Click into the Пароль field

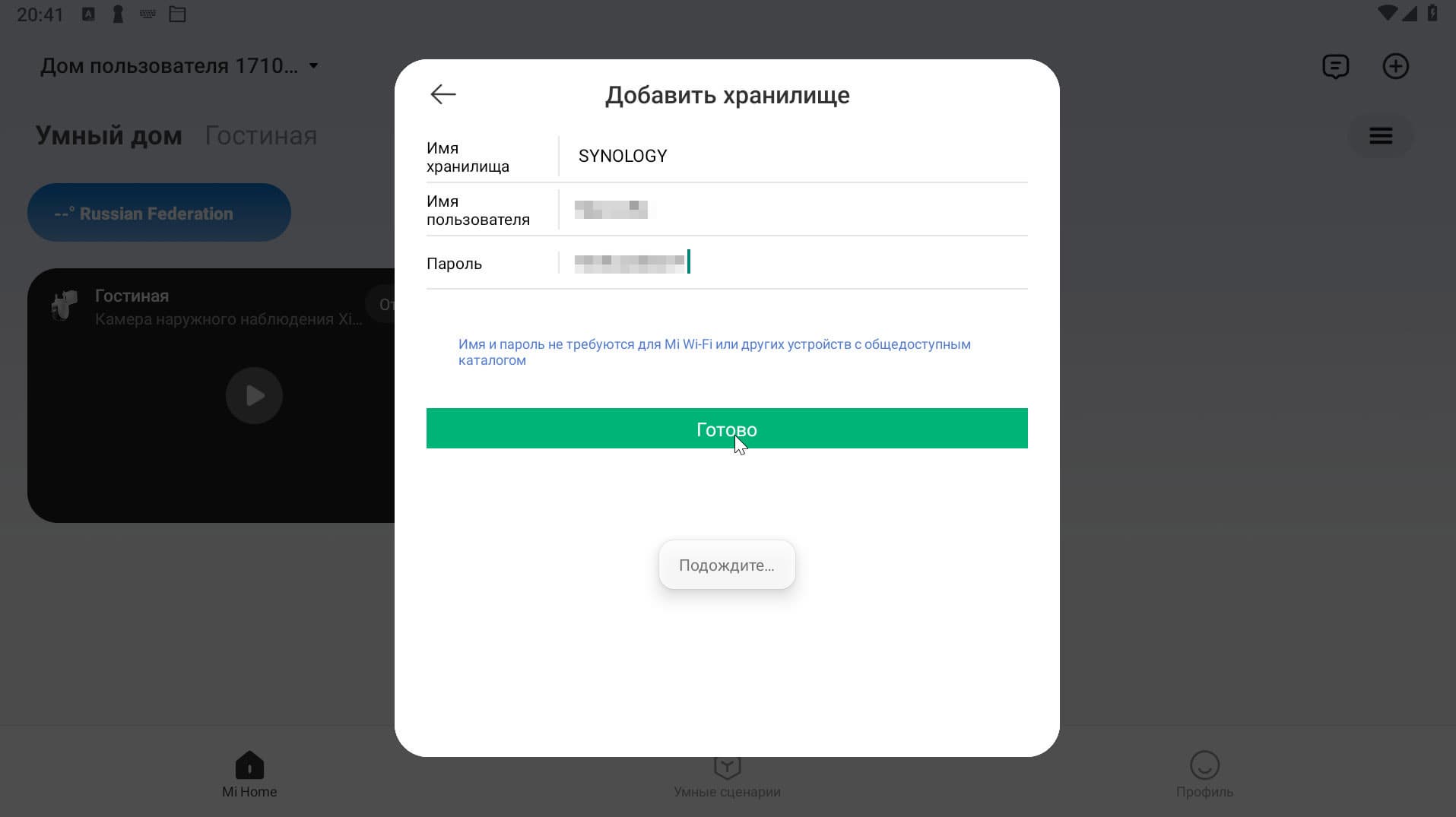point(794,262)
